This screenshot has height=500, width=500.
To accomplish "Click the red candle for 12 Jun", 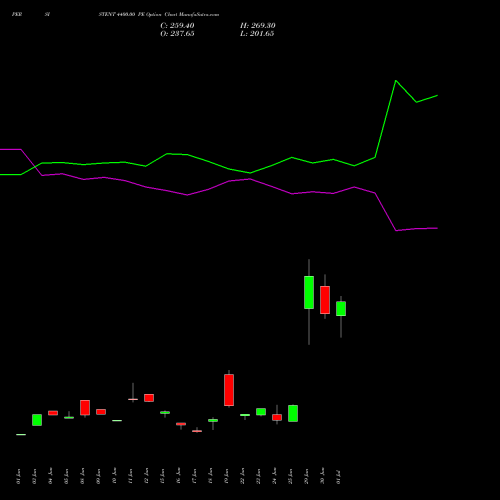I will pos(149,398).
